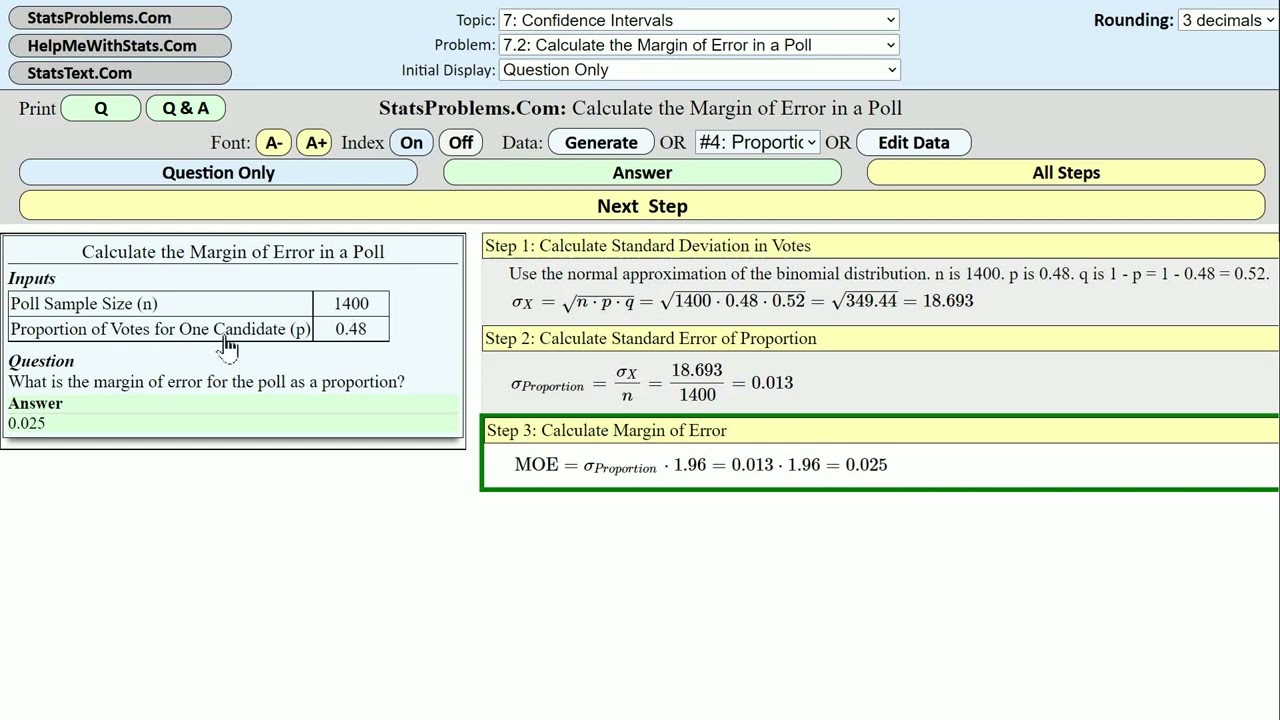The image size is (1280, 720).
Task: Switch to All Steps view
Action: tap(1066, 172)
